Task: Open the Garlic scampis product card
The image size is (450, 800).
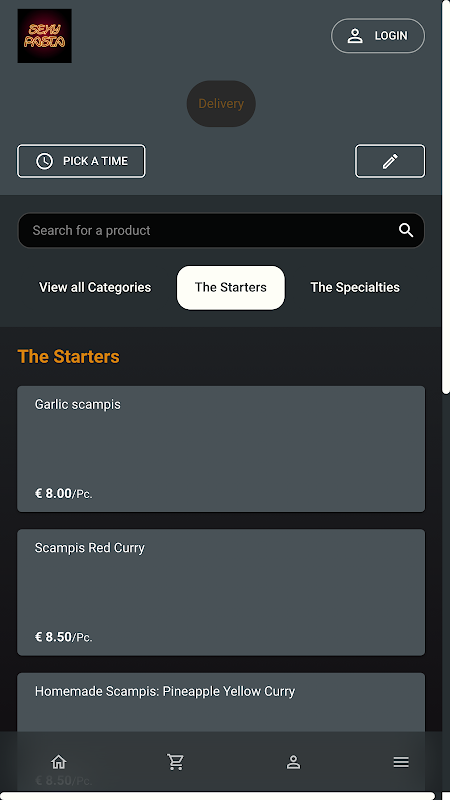Action: [221, 449]
